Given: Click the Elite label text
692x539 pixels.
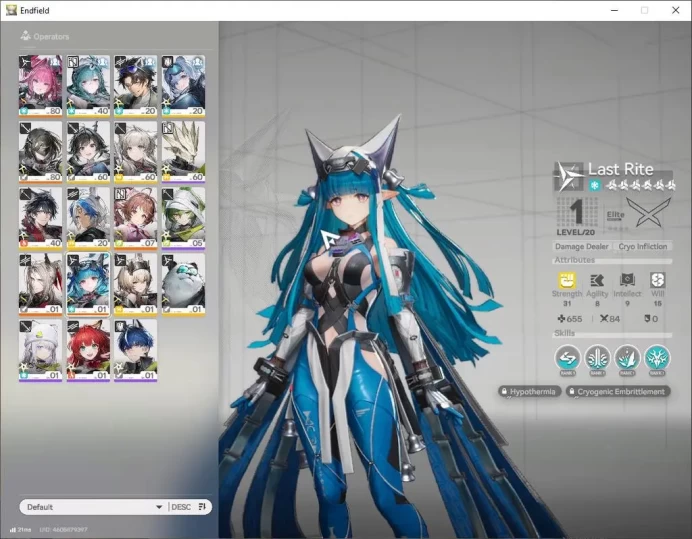Looking at the screenshot, I should click(615, 215).
